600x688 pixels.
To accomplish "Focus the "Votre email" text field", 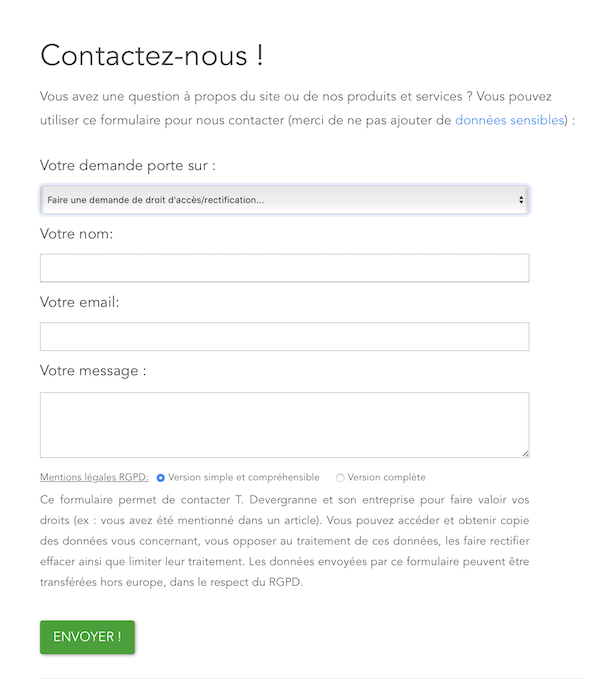I will 284,337.
